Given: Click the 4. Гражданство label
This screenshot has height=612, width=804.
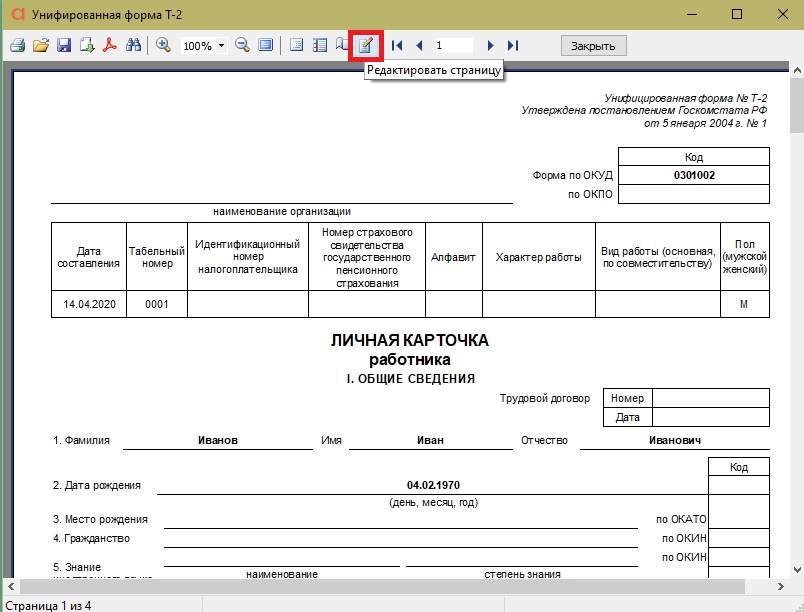Looking at the screenshot, I should (x=92, y=538).
